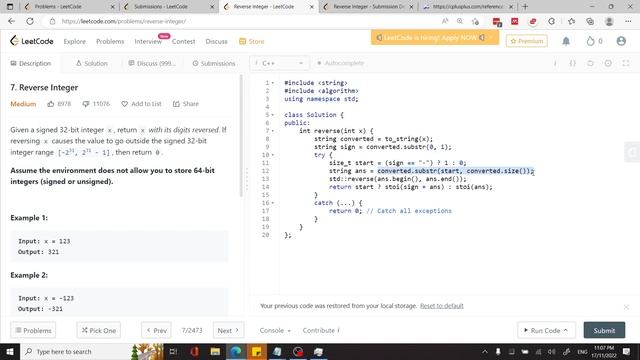Open browser read aloud icon
The width and height of the screenshot is (640, 360).
(x=445, y=21)
